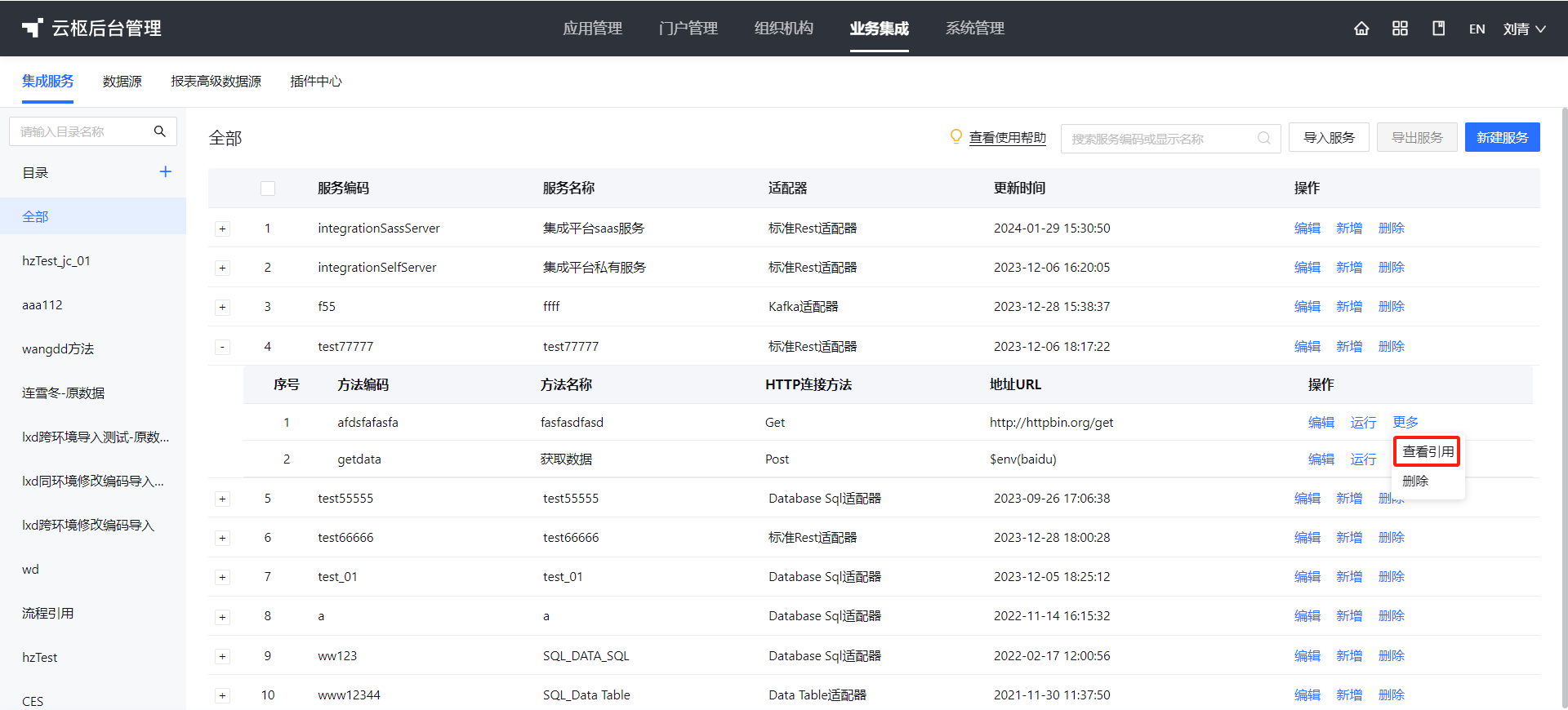This screenshot has height=710, width=1568.
Task: Open the 业务集成 top menu
Action: pyautogui.click(x=880, y=29)
